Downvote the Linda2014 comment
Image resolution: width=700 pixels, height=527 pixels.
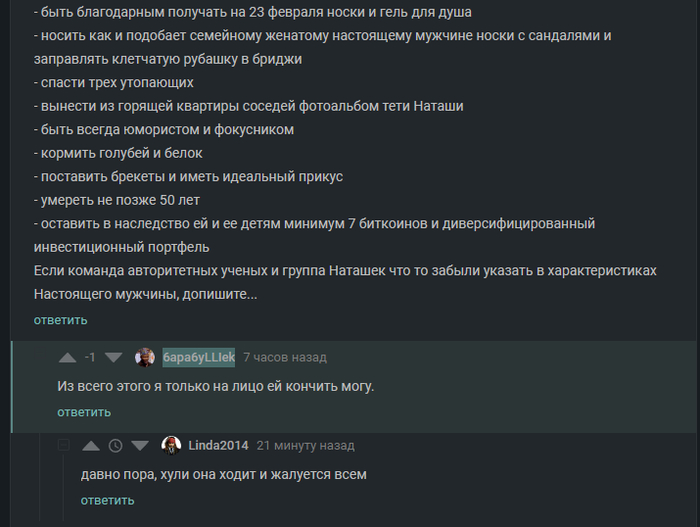tap(139, 445)
